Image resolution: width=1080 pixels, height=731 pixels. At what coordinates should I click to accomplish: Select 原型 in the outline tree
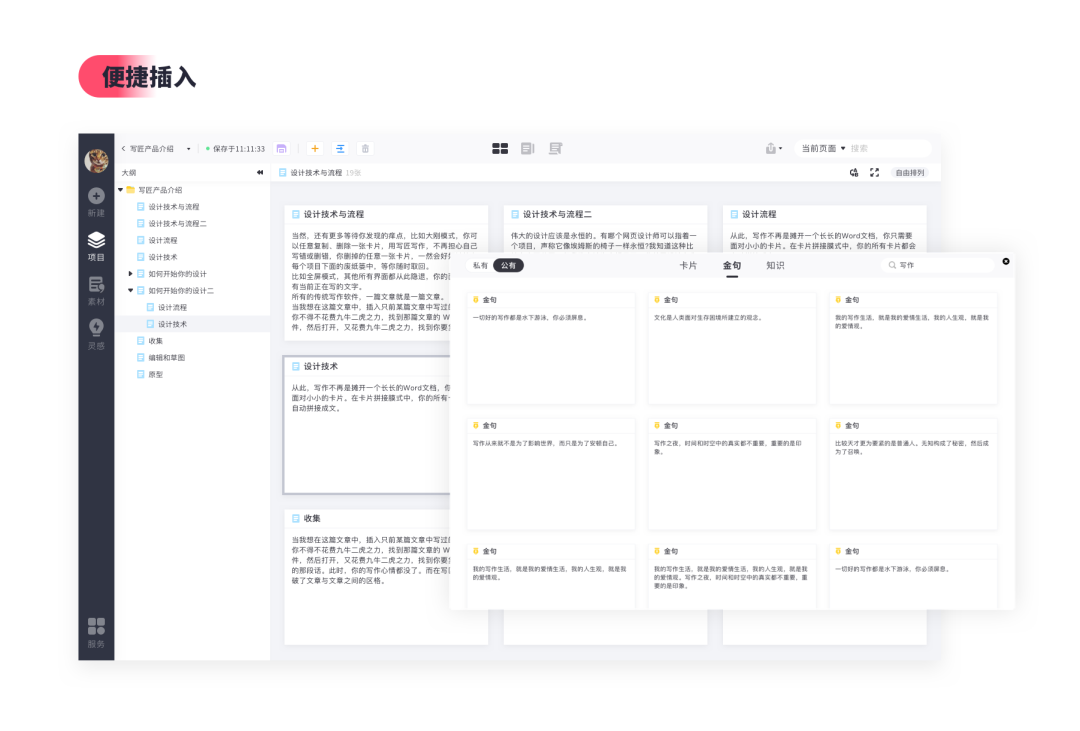(156, 374)
